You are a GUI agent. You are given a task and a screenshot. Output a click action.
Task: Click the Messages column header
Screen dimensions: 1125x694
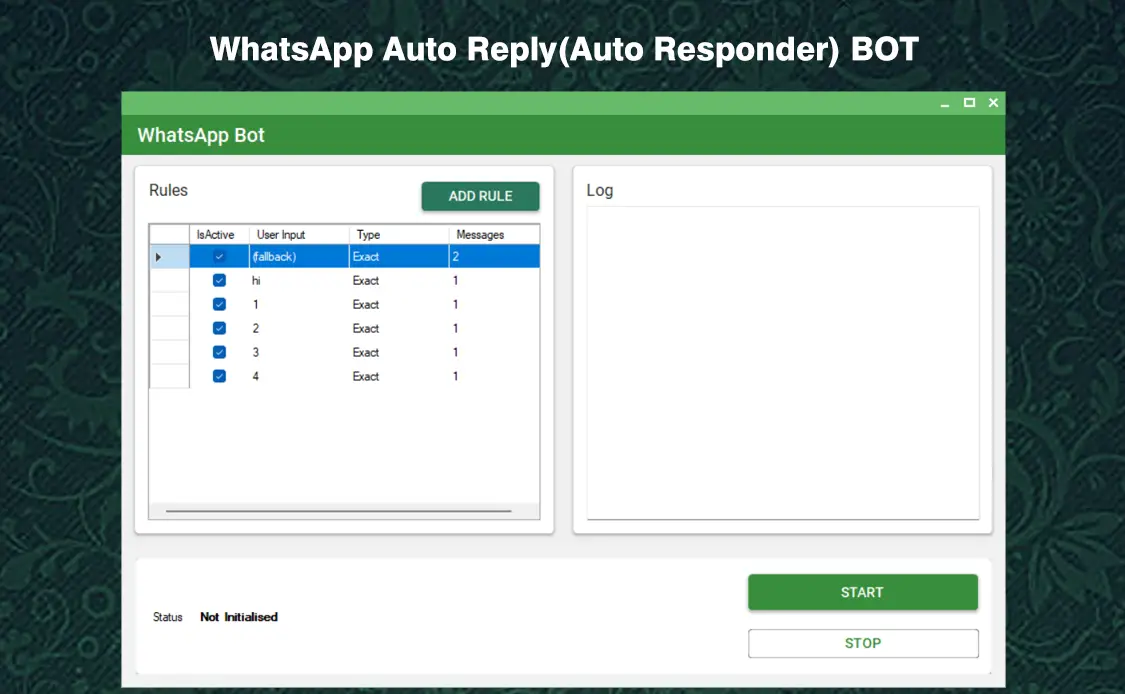(481, 235)
